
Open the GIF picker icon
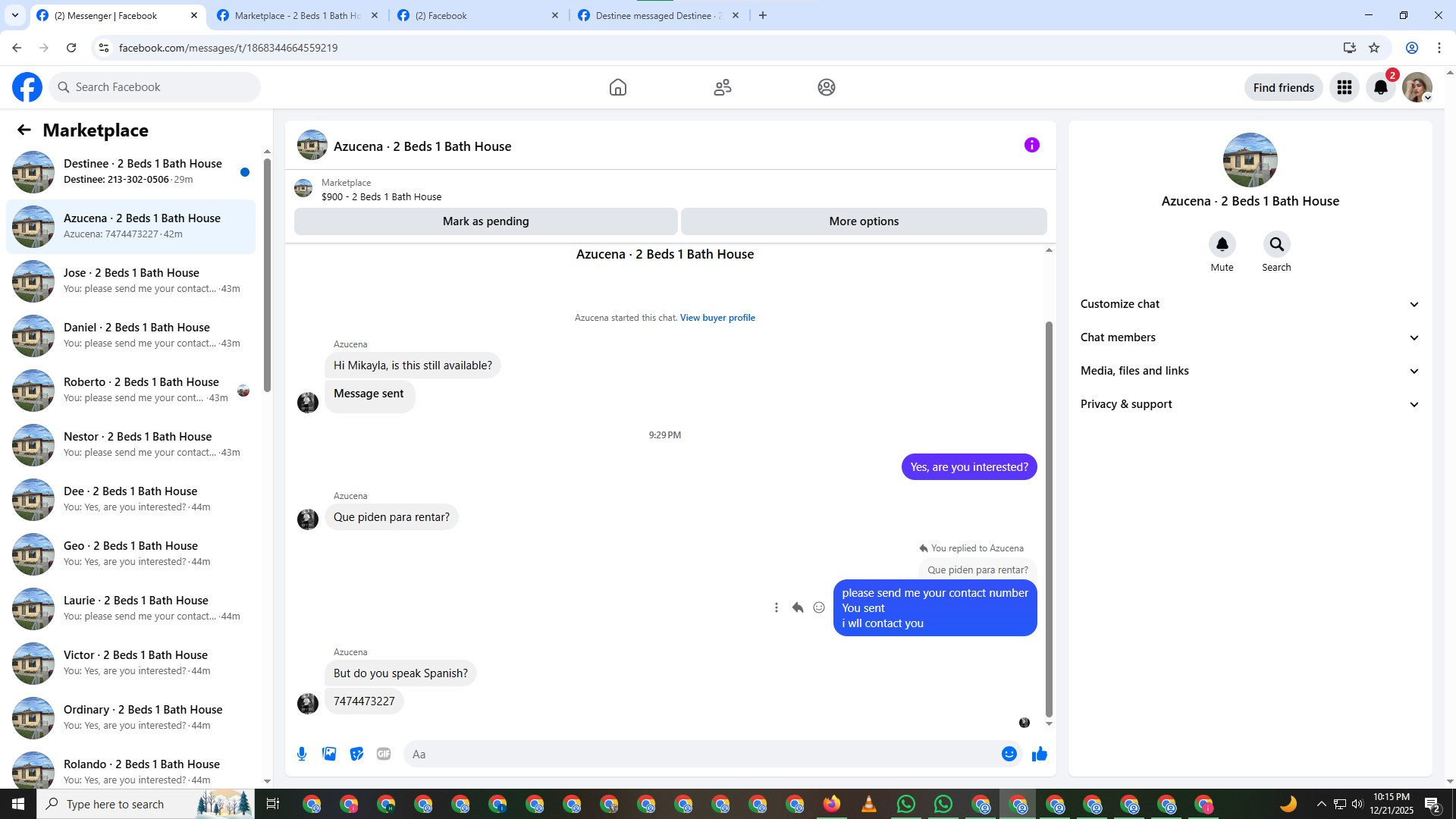tap(384, 754)
